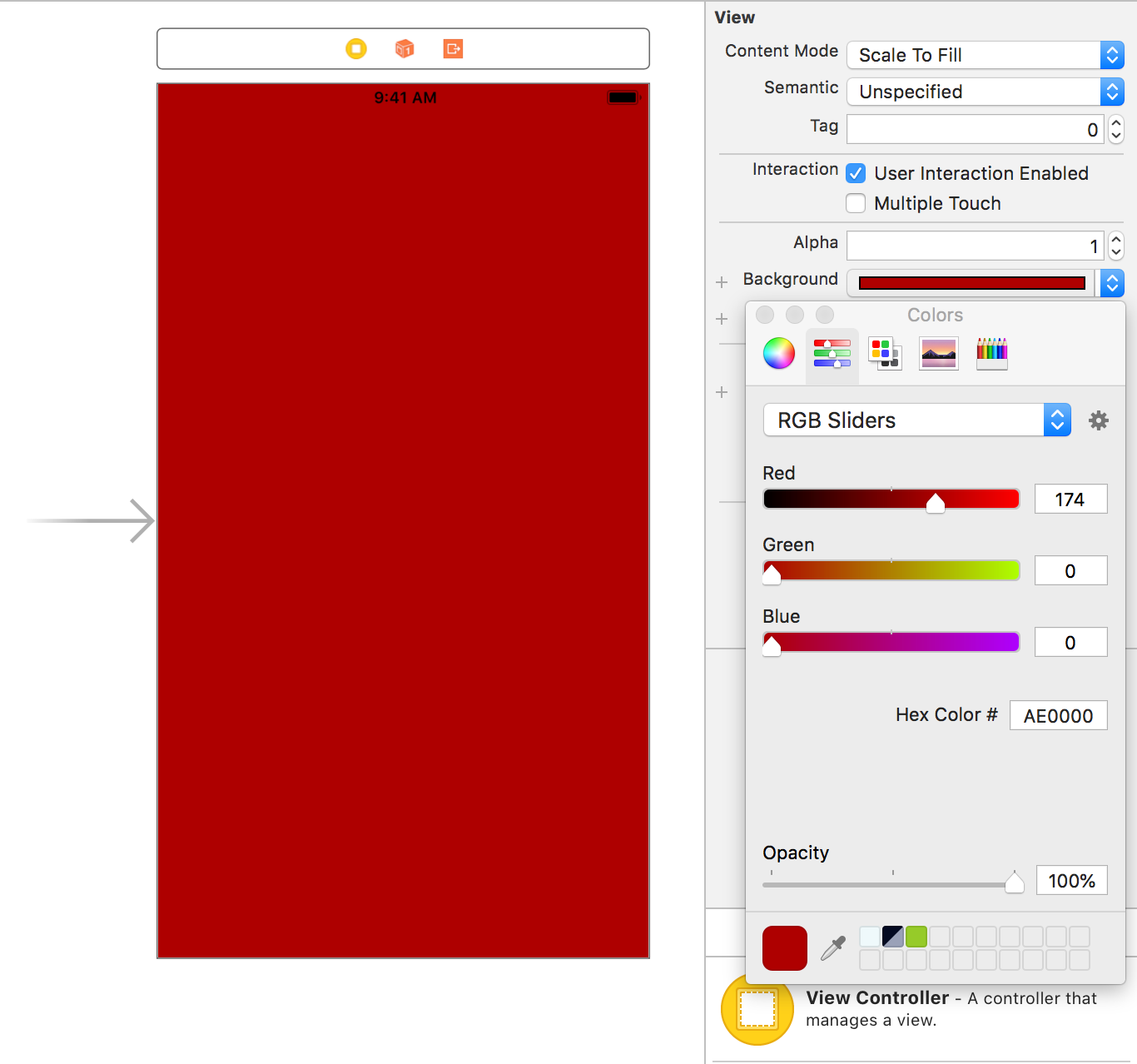Click the Hex Color input field
The width and height of the screenshot is (1137, 1064).
pyautogui.click(x=1059, y=715)
